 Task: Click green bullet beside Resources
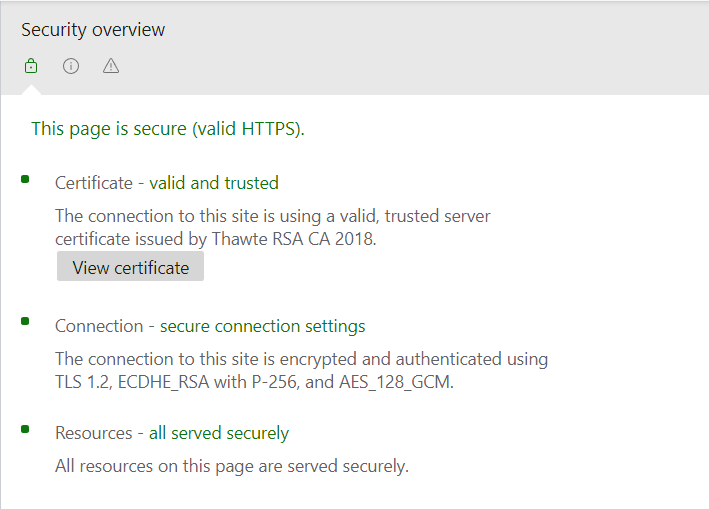25,429
